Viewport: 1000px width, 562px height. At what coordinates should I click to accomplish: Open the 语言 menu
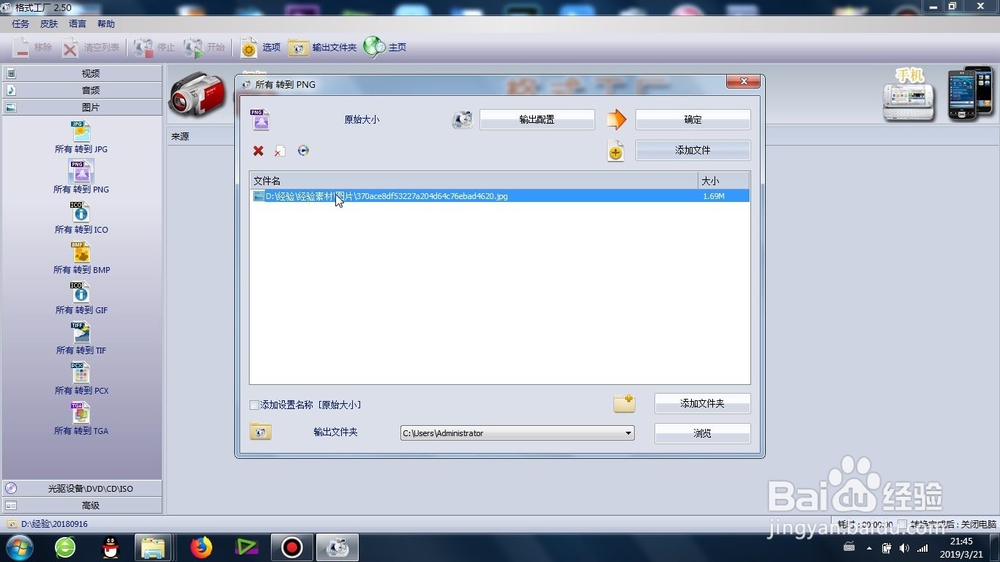(x=77, y=24)
